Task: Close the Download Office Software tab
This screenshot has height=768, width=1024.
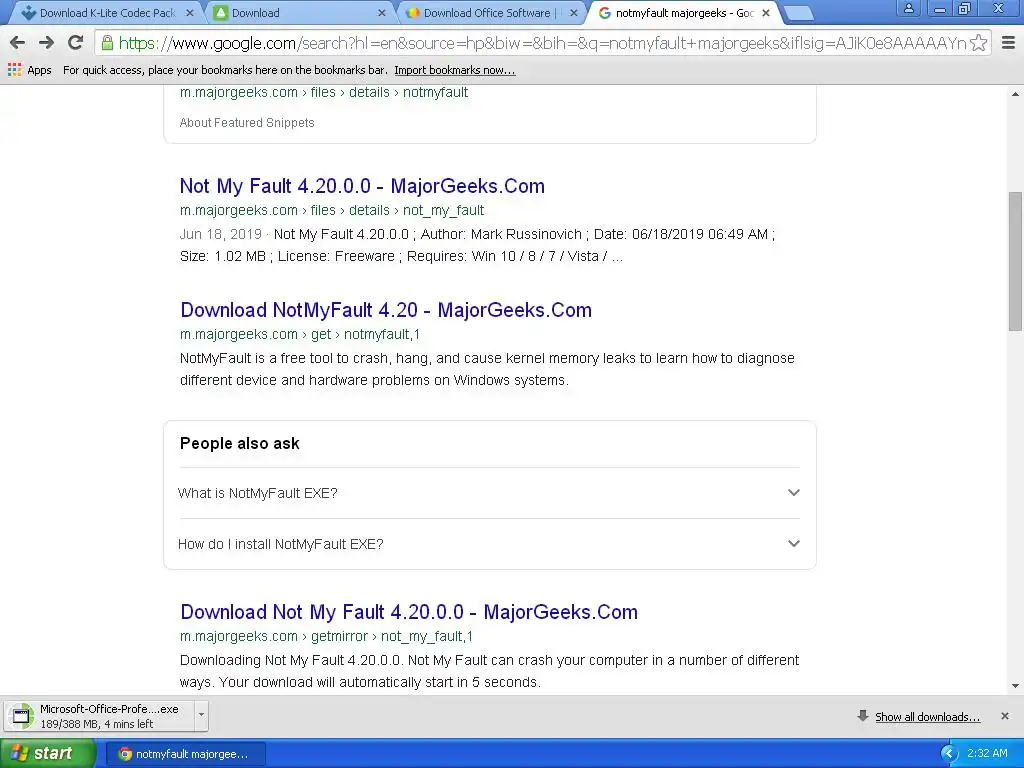Action: click(573, 13)
